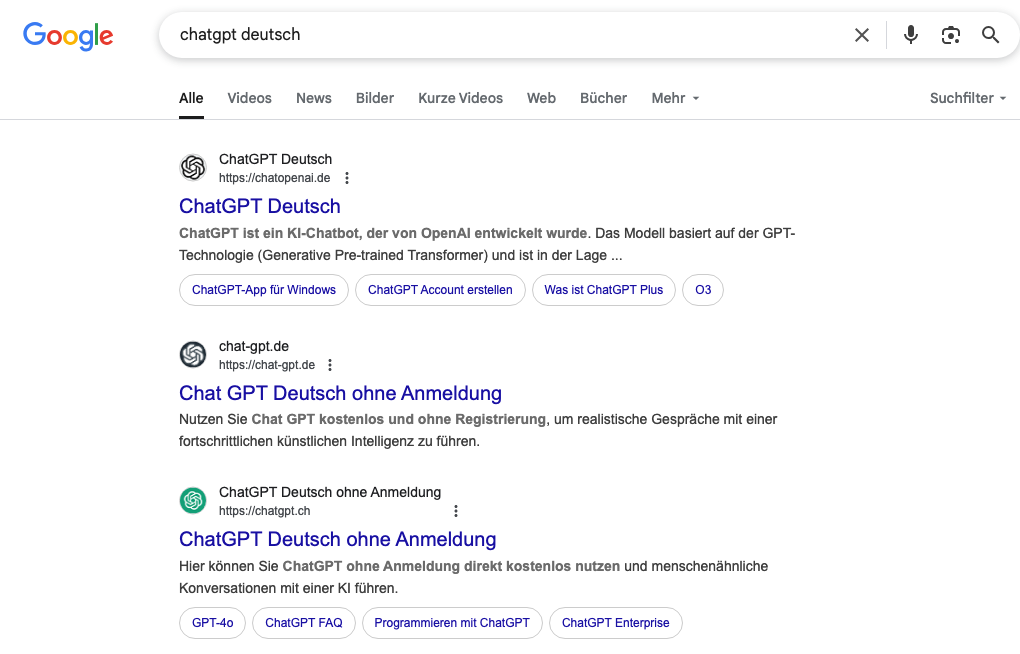Click the chat-gpt.de result favicon
Screen dimensions: 1020x654
(x=193, y=355)
